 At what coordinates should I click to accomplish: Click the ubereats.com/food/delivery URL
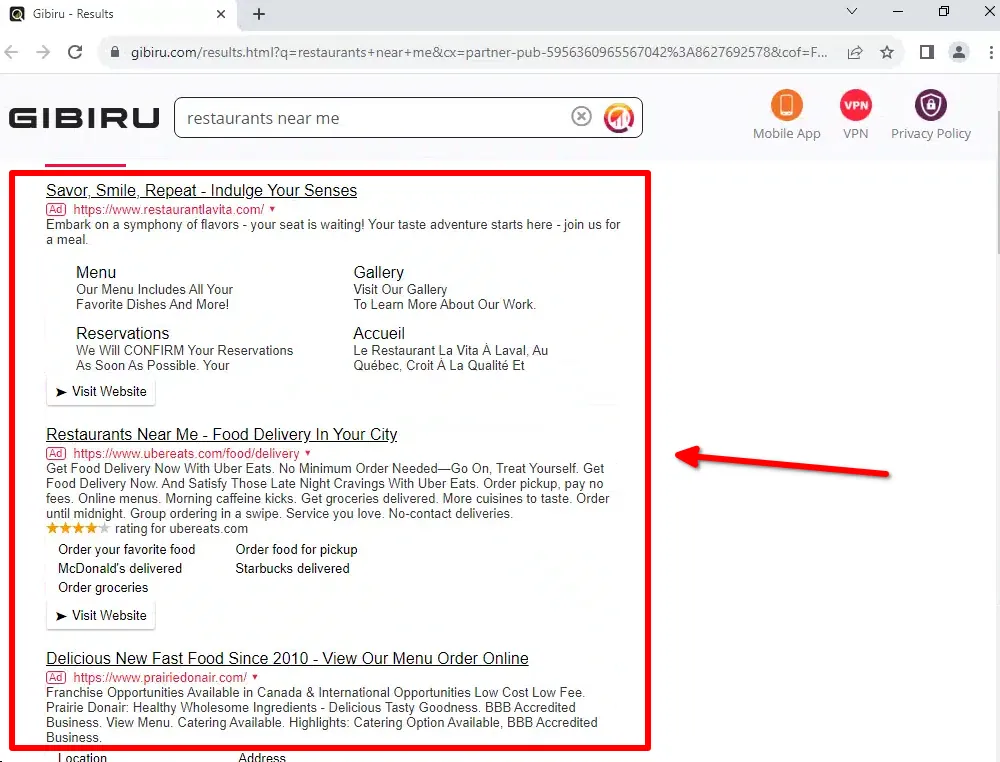pyautogui.click(x=186, y=453)
